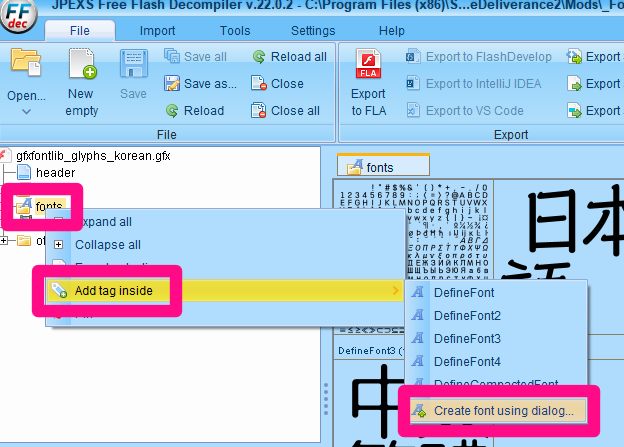This screenshot has width=624, height=447.
Task: Click the fonts preview tab
Action: point(383,167)
